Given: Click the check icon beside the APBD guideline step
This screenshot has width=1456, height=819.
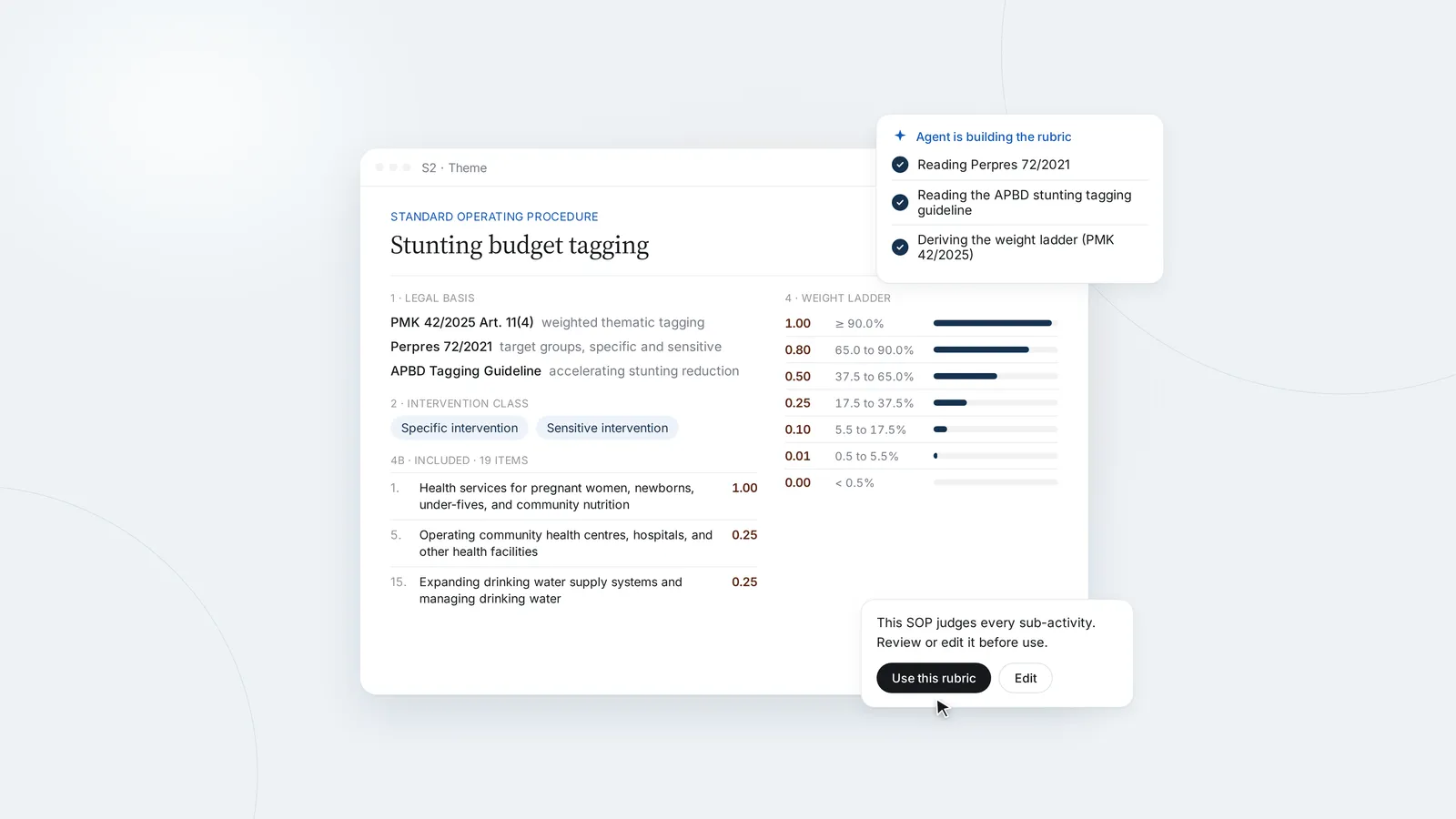Looking at the screenshot, I should coord(900,202).
